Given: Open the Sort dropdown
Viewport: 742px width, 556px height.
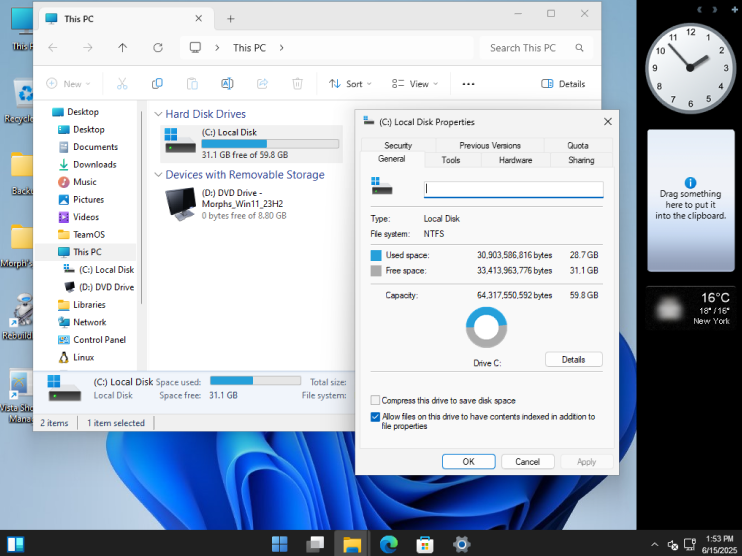Looking at the screenshot, I should click(x=351, y=84).
